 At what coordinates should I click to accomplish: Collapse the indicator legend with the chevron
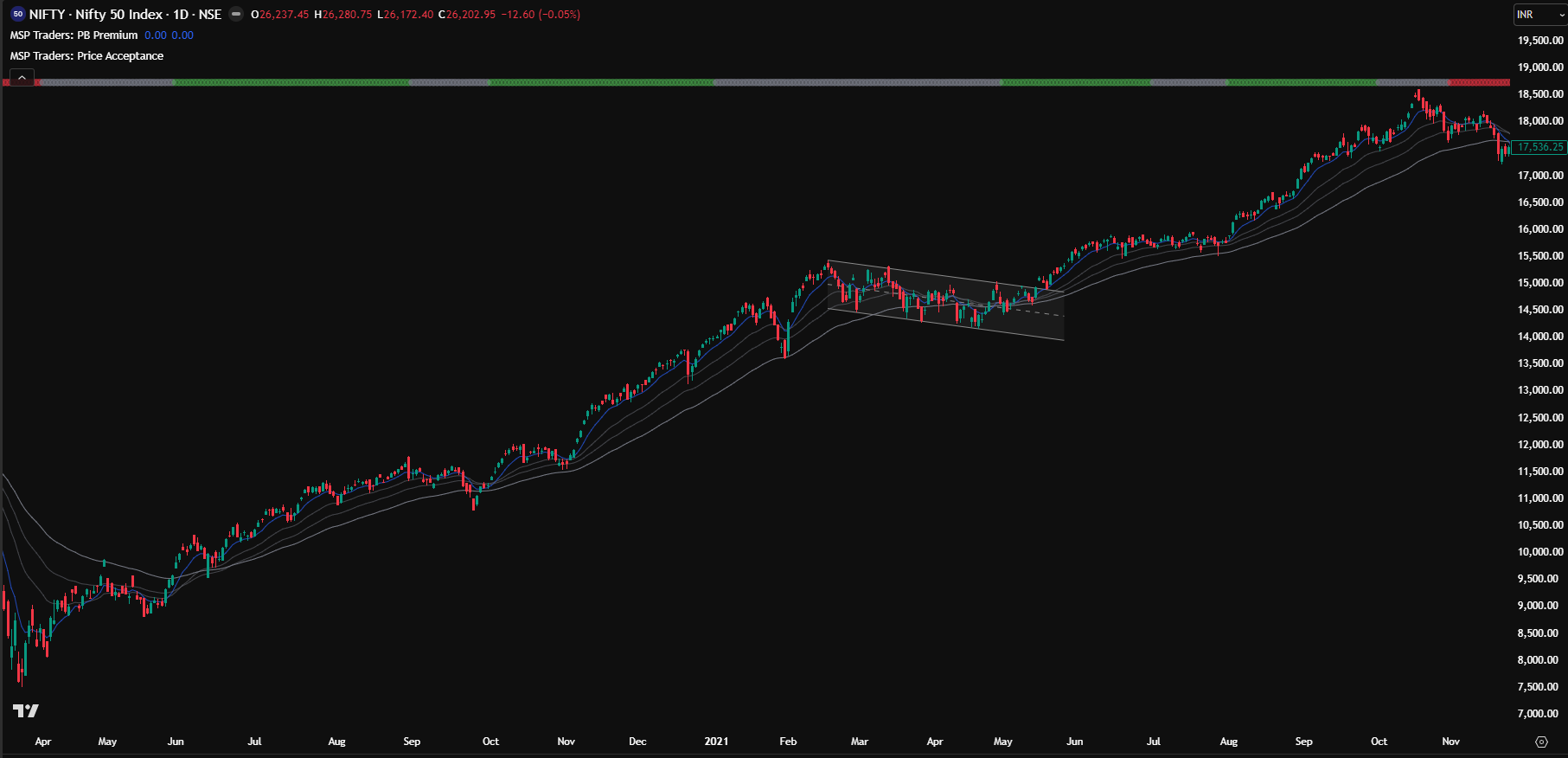22,78
